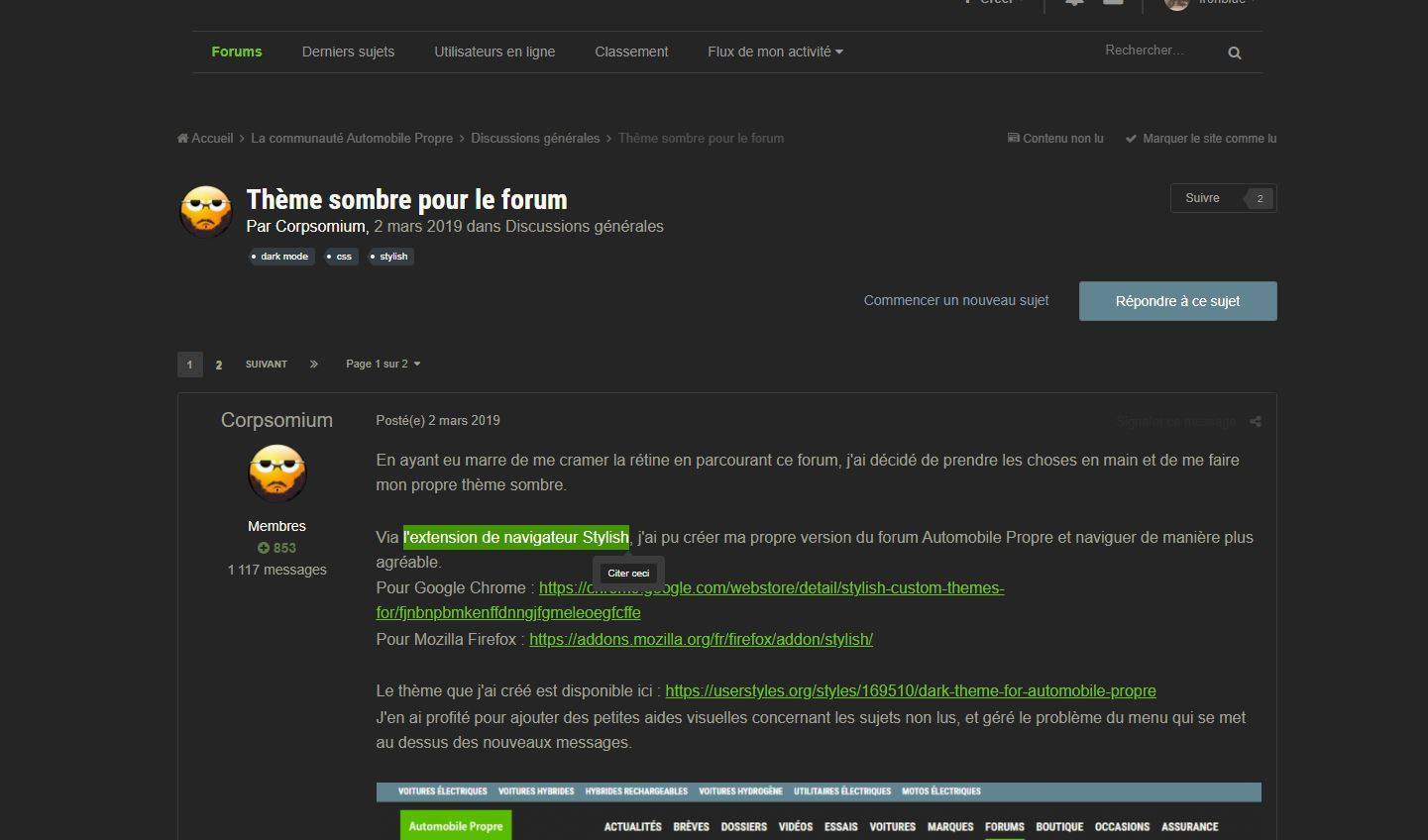The height and width of the screenshot is (840, 1428).
Task: Click the SUIVANT pagination link
Action: [267, 365]
